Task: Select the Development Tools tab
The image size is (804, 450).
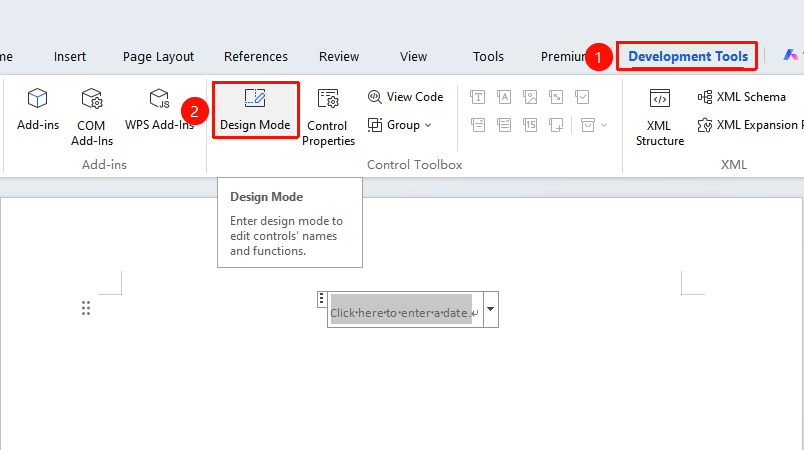Action: tap(688, 56)
